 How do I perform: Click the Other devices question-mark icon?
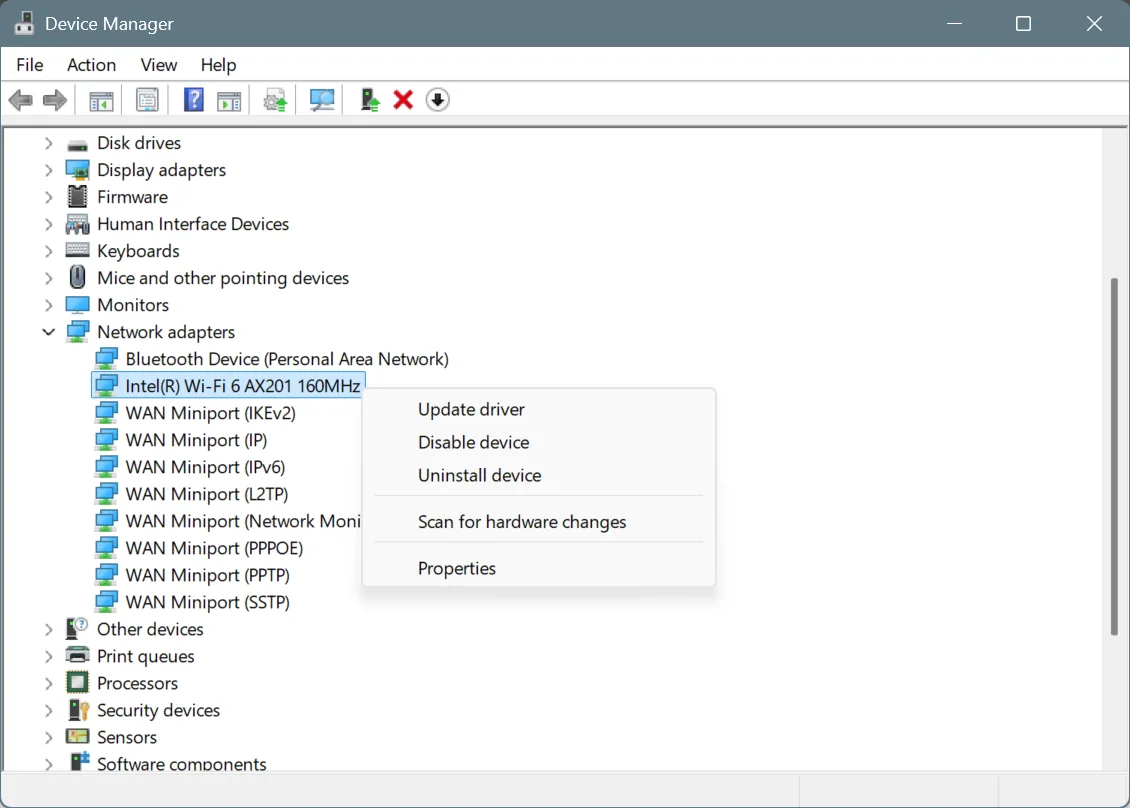(77, 629)
